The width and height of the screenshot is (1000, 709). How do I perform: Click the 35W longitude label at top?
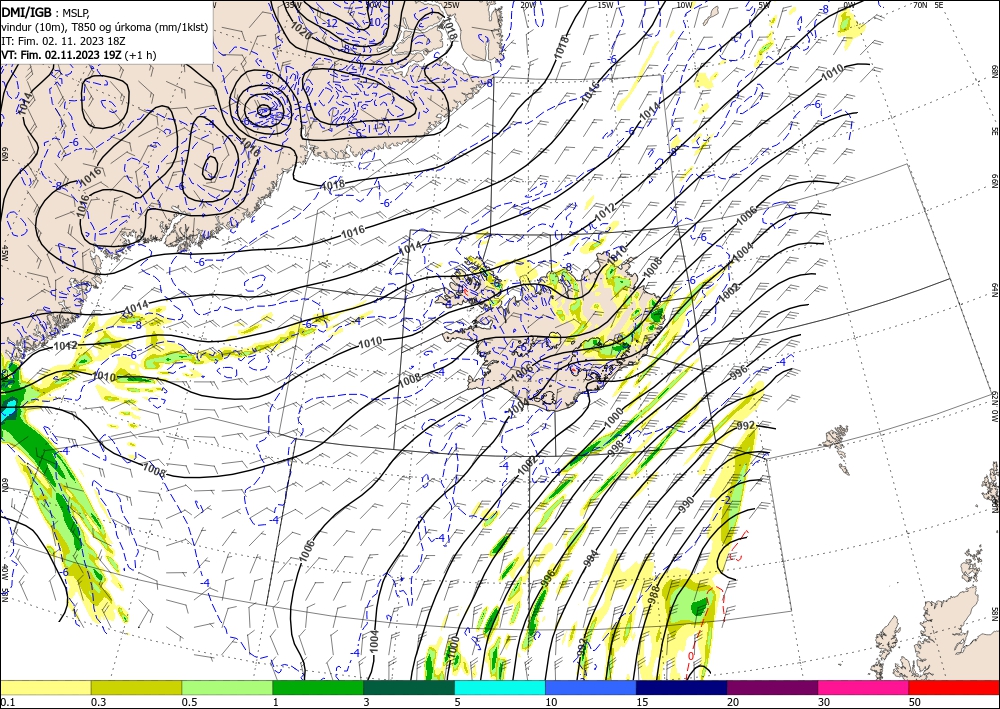pyautogui.click(x=293, y=4)
